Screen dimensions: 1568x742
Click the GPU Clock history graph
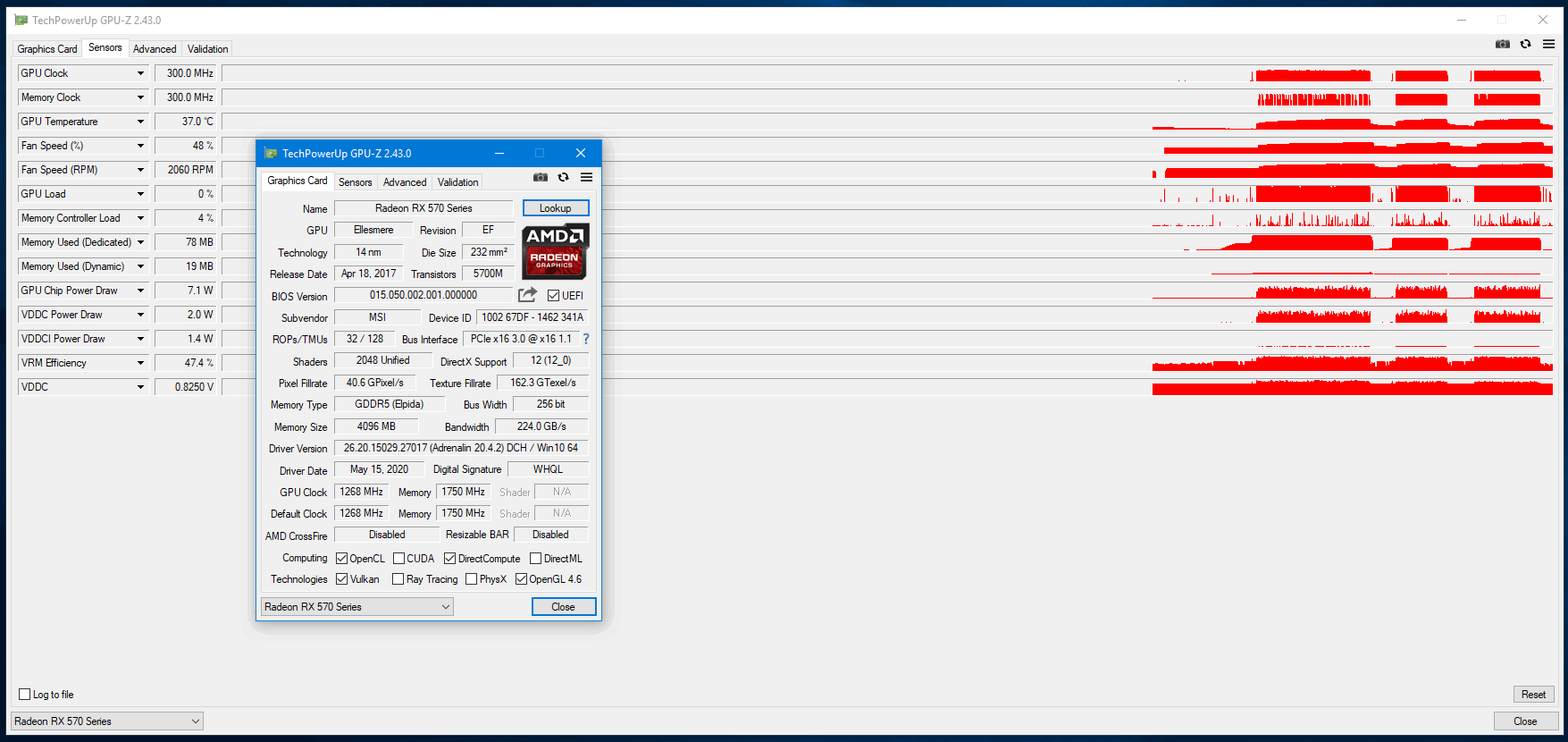888,73
